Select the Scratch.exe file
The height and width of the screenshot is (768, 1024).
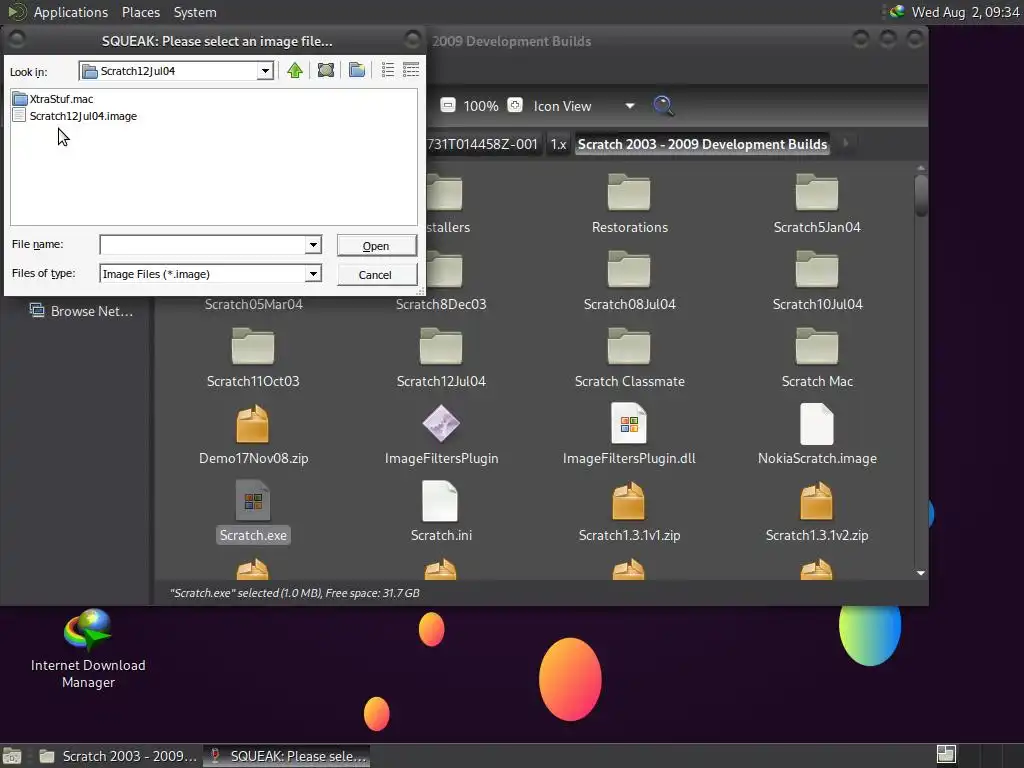[x=253, y=512]
